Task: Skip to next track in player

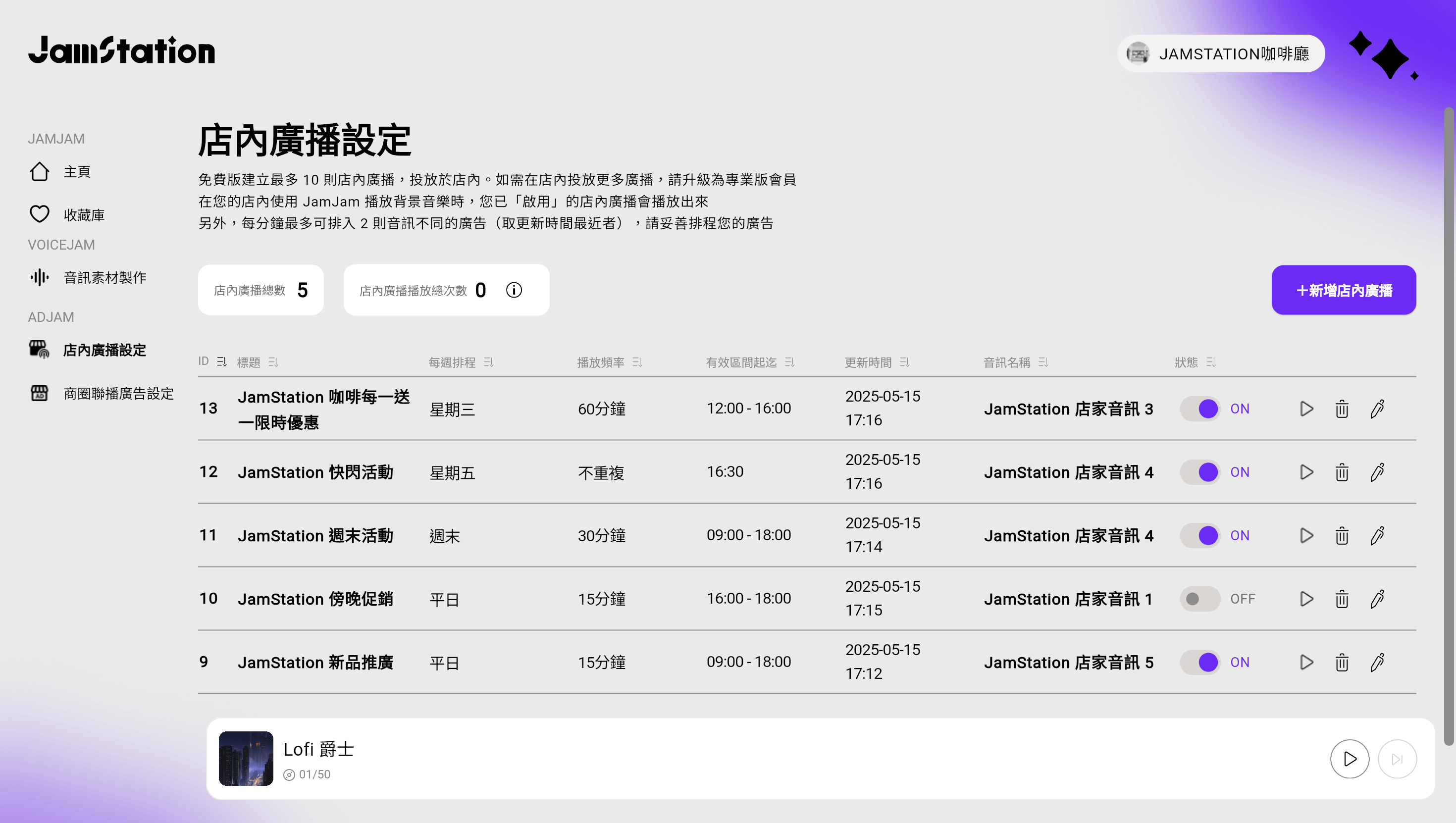Action: pyautogui.click(x=1397, y=759)
